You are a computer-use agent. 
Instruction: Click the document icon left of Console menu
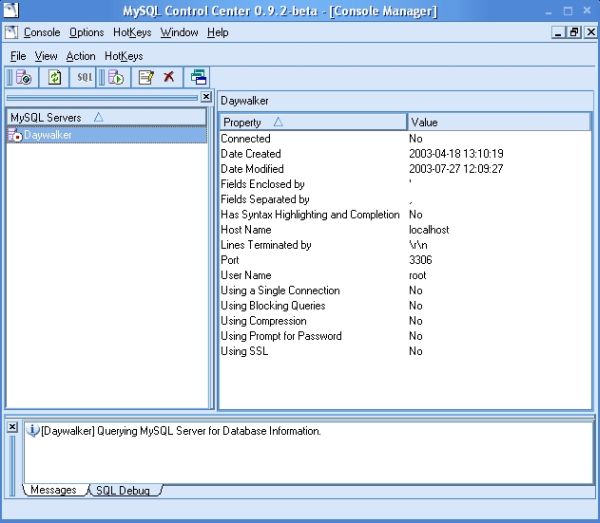11,33
